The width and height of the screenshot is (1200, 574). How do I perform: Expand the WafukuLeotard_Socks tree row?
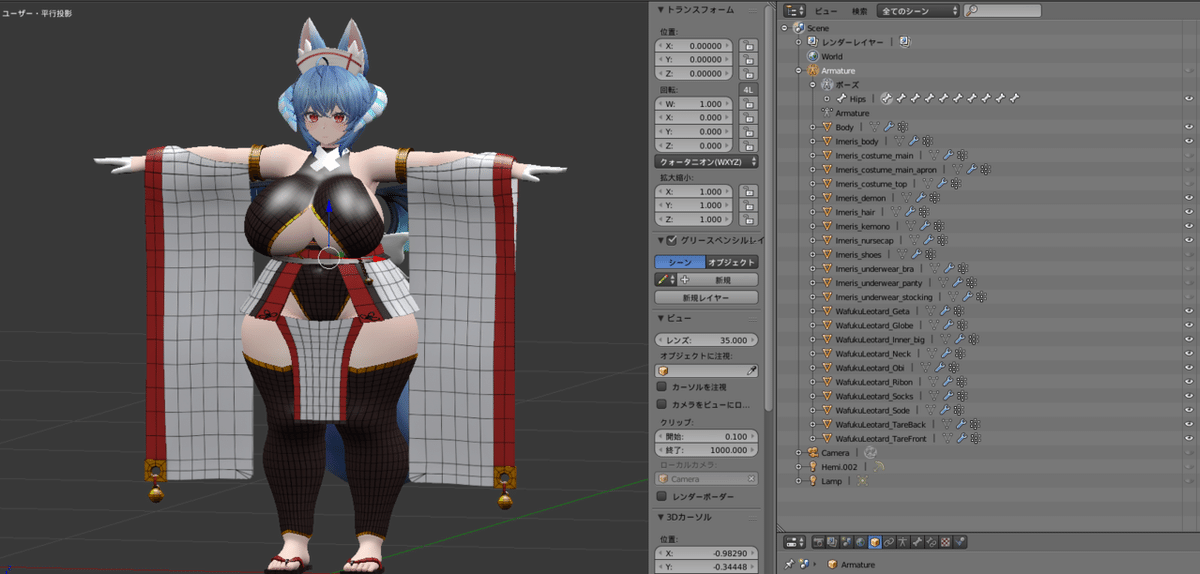click(812, 396)
